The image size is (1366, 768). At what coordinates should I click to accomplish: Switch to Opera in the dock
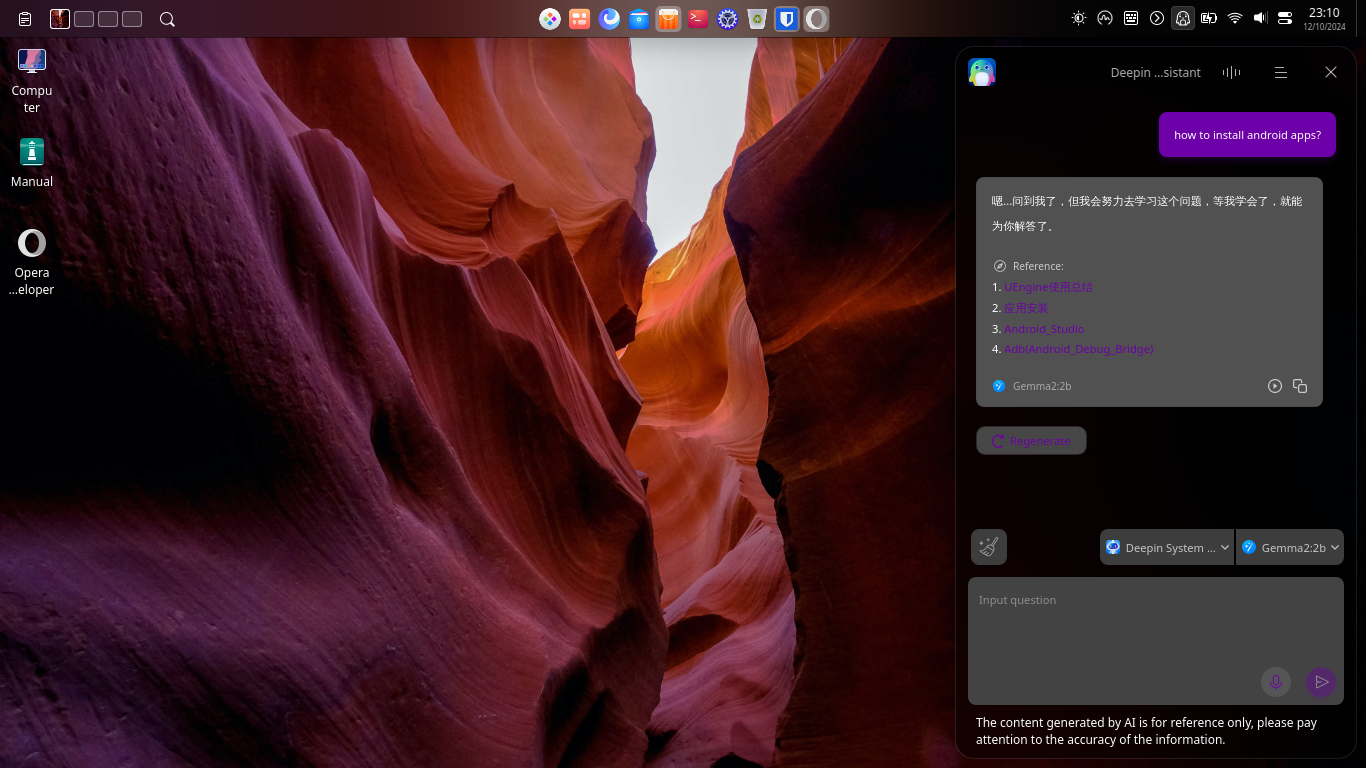tap(816, 19)
